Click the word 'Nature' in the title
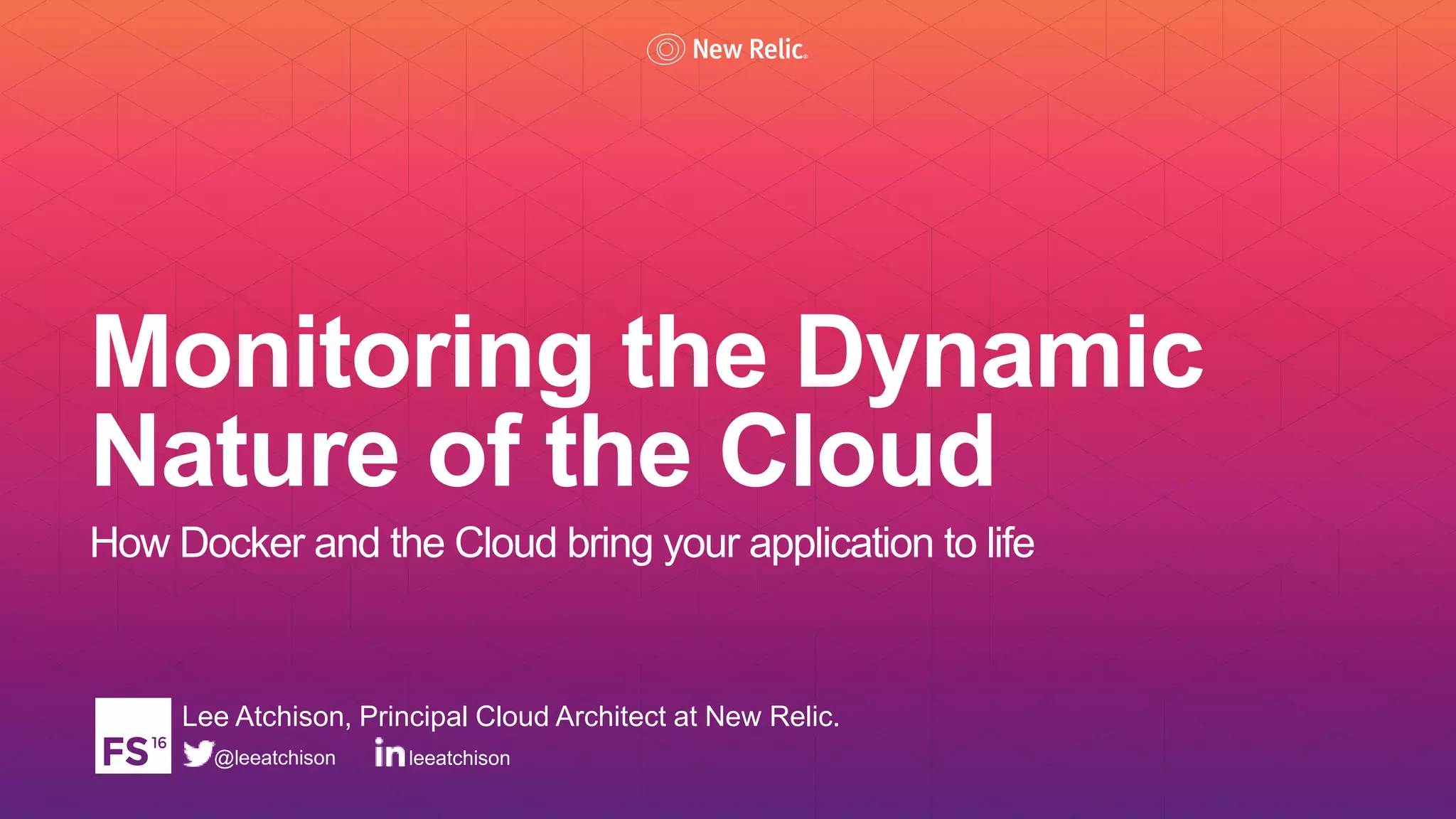 245,452
